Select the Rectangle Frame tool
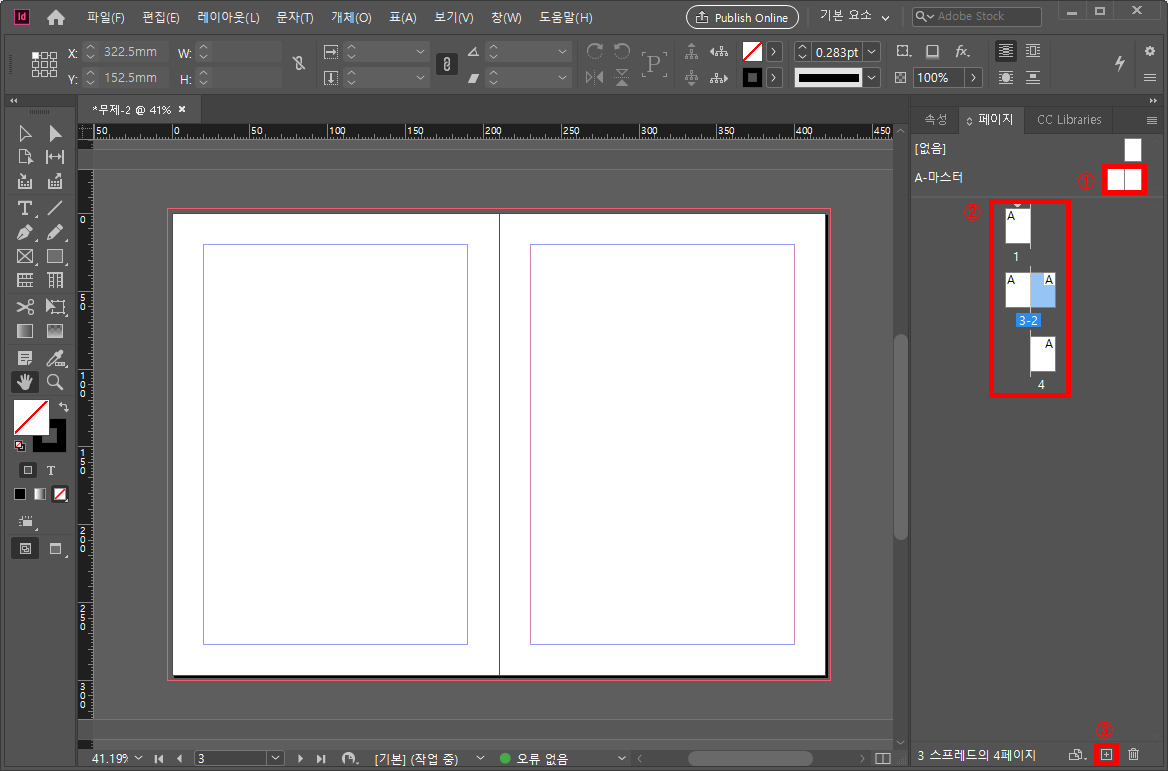 pyautogui.click(x=25, y=256)
